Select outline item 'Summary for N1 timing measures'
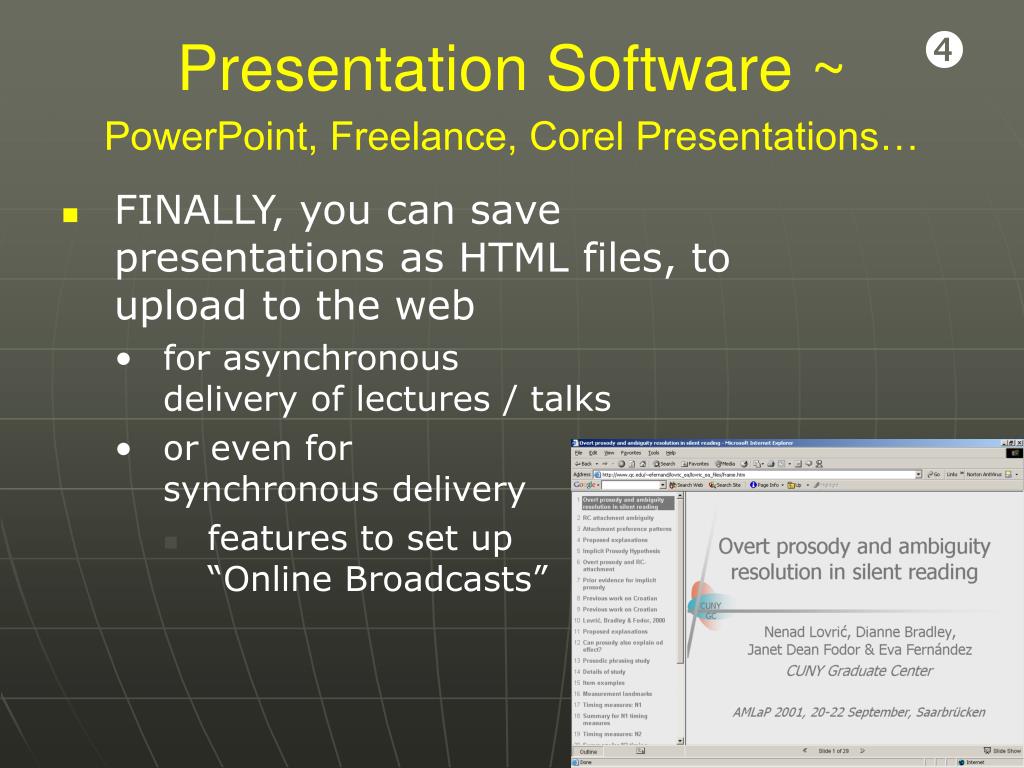Image resolution: width=1024 pixels, height=768 pixels. click(x=615, y=720)
